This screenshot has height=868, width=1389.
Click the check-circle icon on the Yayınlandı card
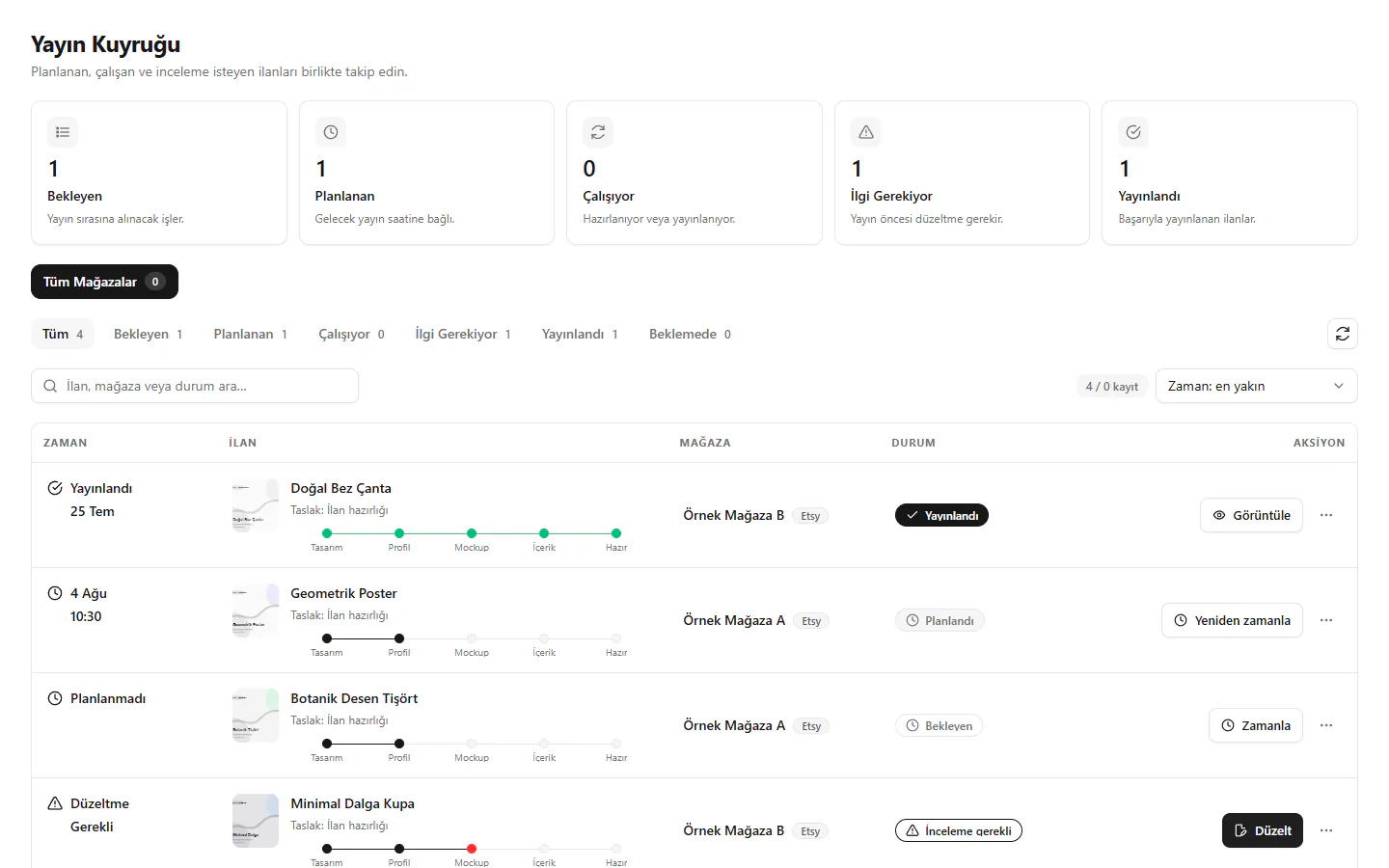[x=1133, y=132]
